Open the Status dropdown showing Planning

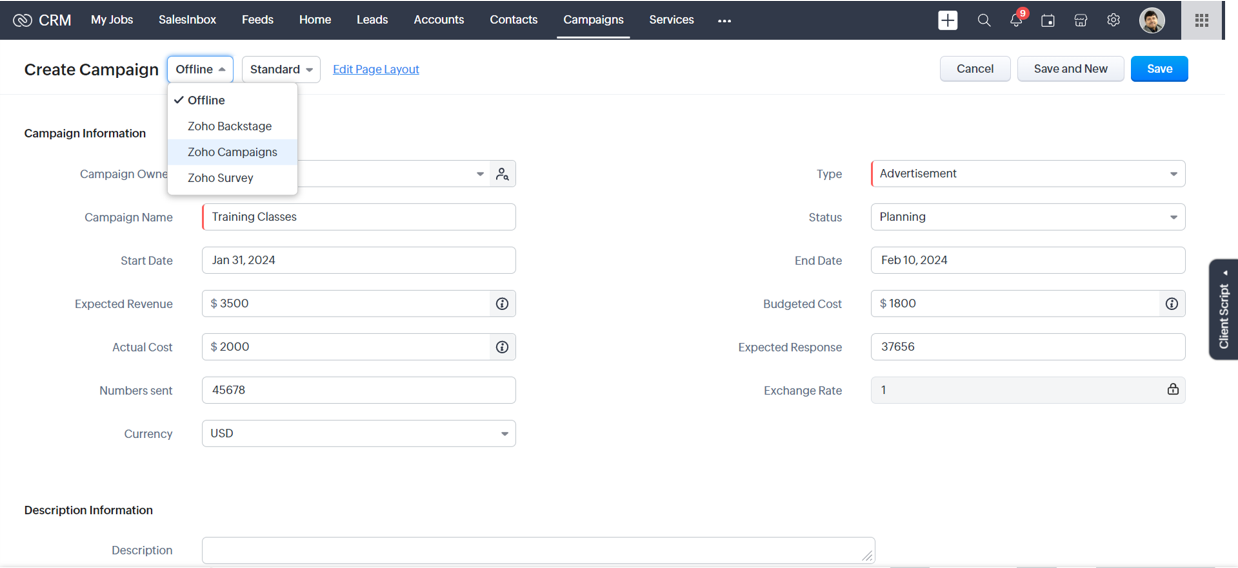(1028, 217)
